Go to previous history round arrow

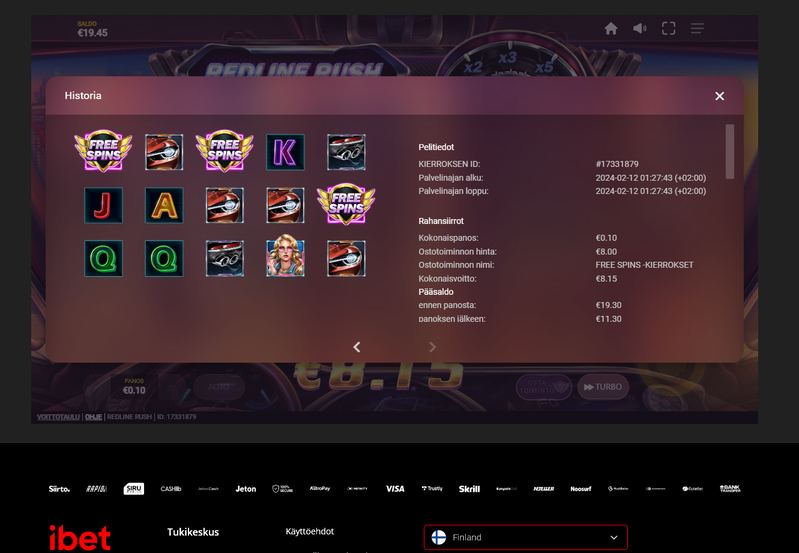click(357, 347)
